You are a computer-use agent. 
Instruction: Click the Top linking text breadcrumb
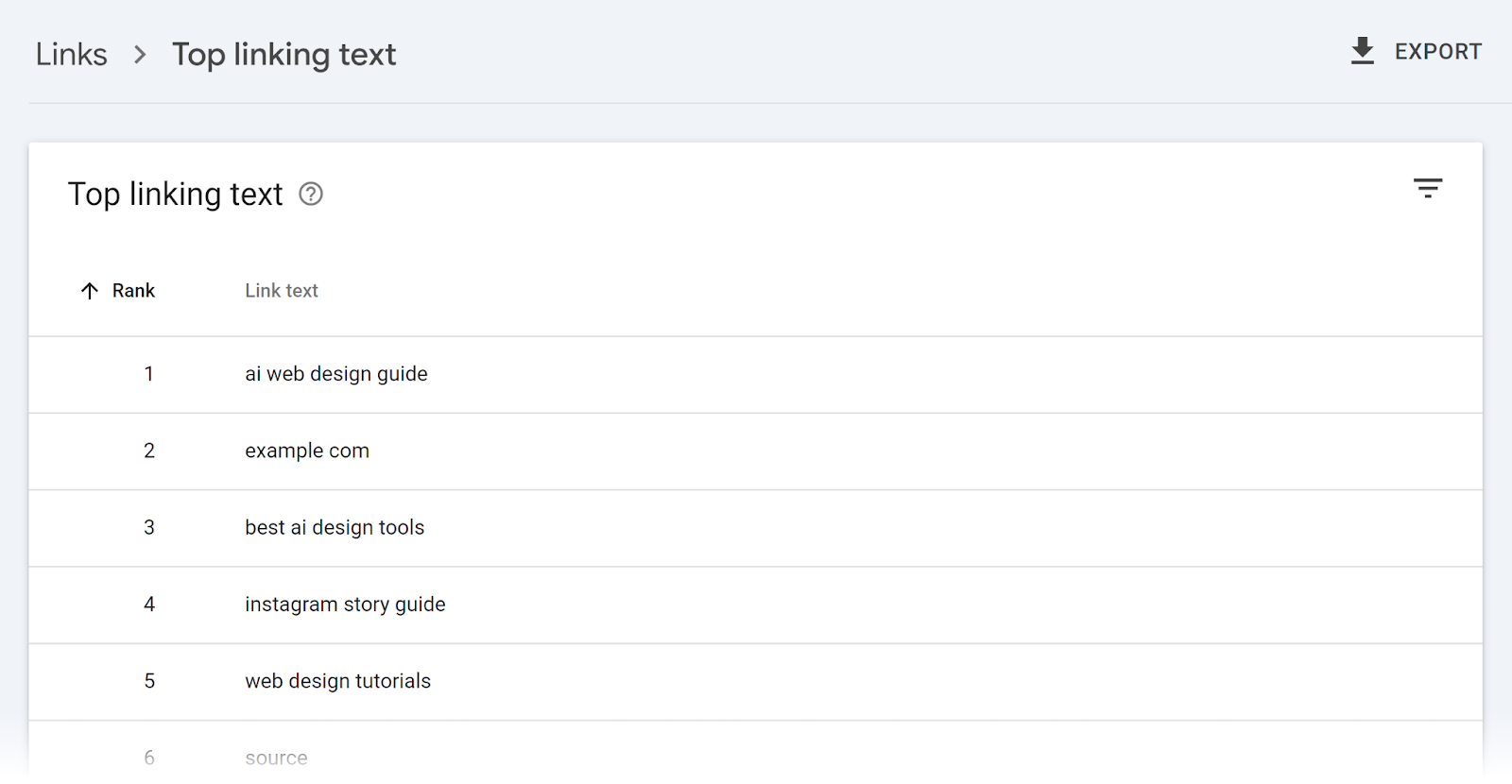pos(283,55)
